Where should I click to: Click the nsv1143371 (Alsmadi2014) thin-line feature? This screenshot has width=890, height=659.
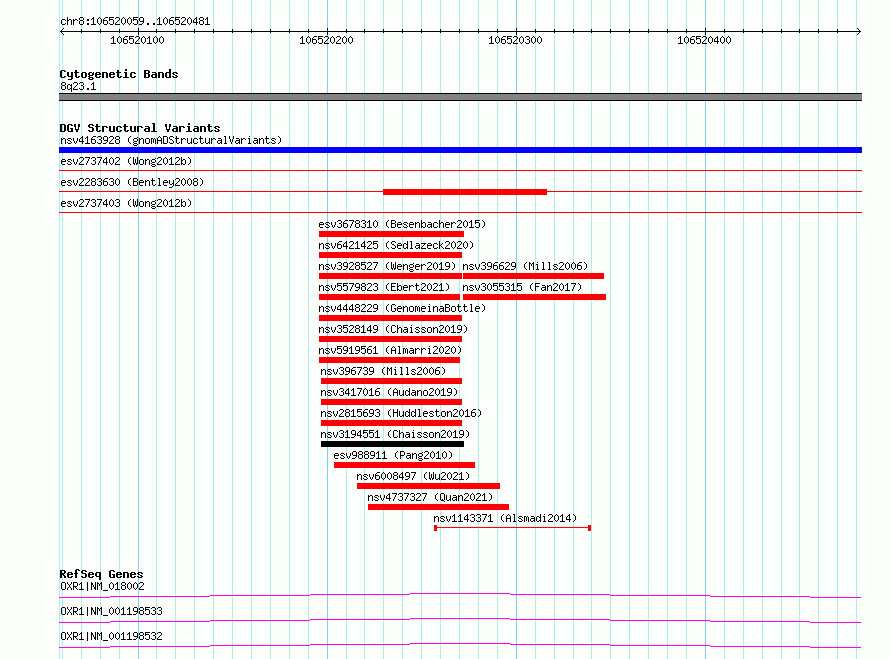click(513, 528)
